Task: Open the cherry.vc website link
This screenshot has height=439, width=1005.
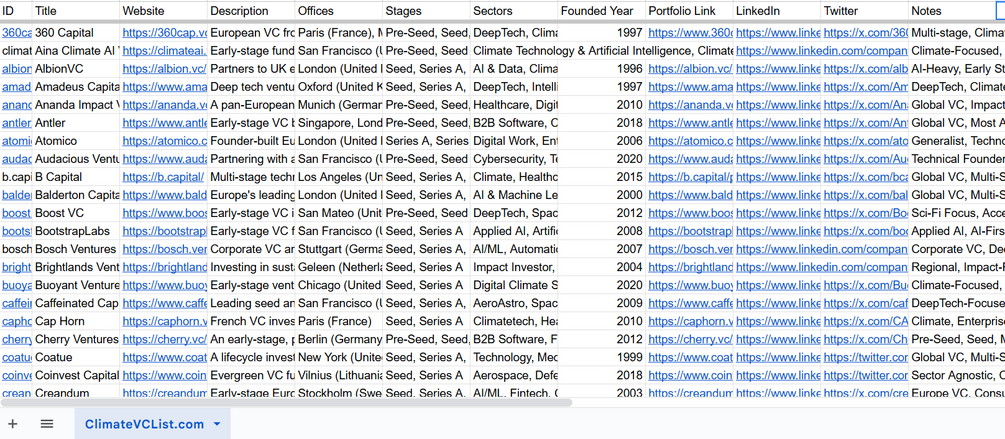Action: 165,339
